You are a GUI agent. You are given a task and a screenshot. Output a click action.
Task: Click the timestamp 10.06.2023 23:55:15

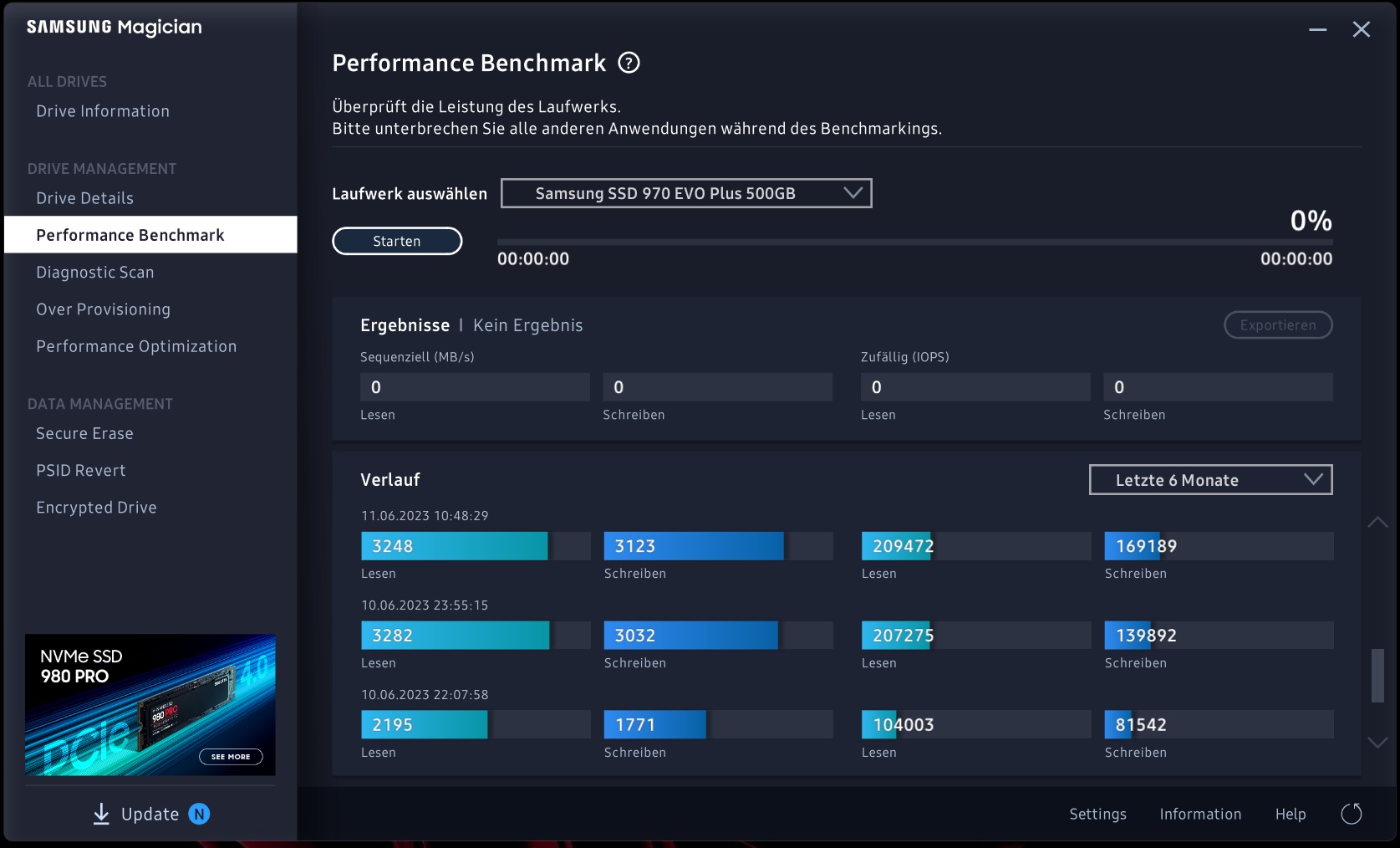pos(425,605)
